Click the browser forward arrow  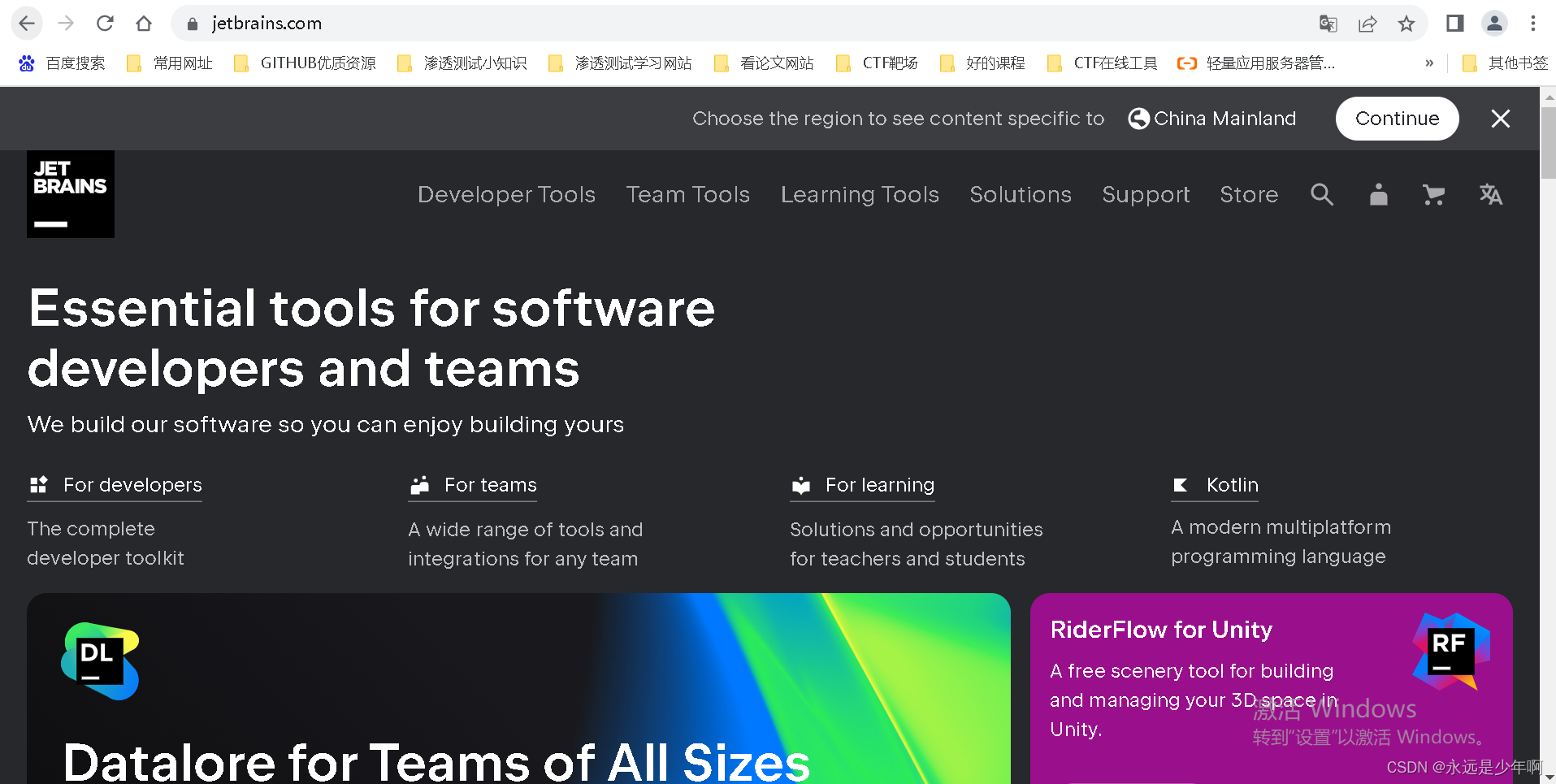point(66,24)
